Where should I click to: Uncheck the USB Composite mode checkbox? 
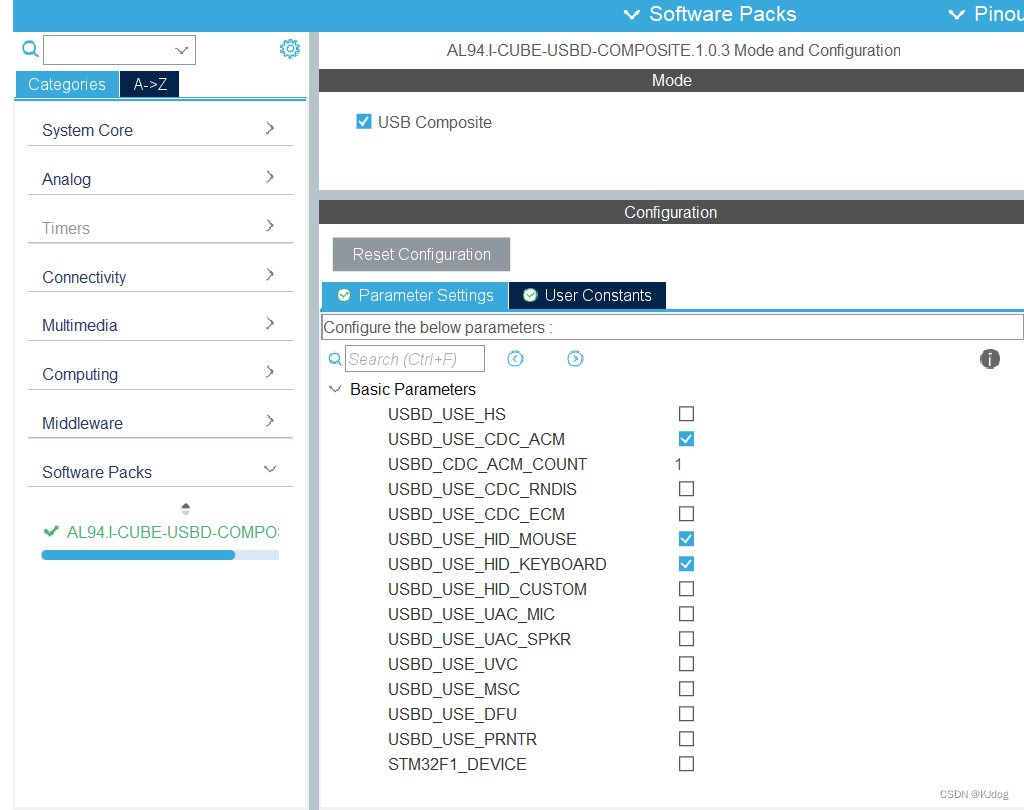364,122
